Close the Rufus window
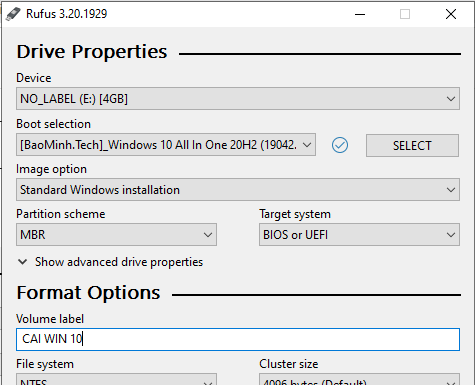This screenshot has width=475, height=385. pyautogui.click(x=451, y=14)
